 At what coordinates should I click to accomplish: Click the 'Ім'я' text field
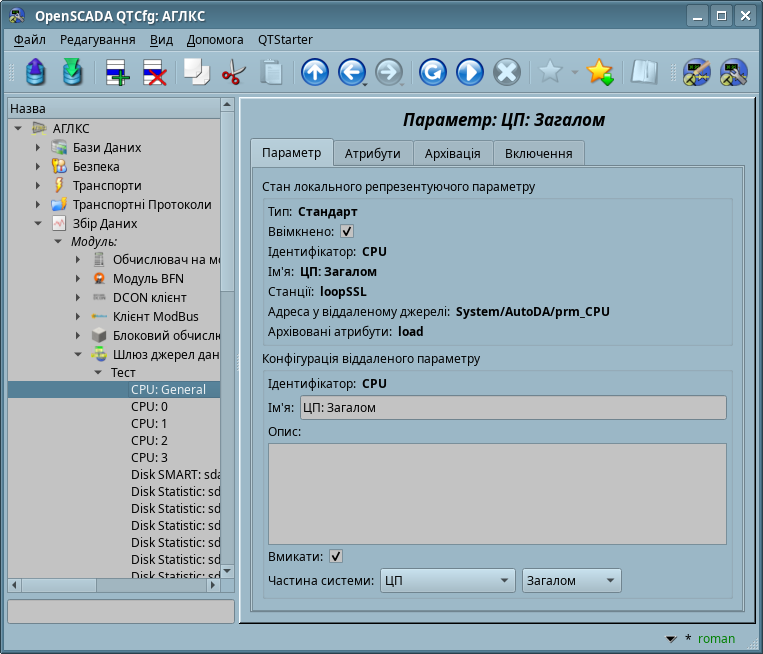click(x=513, y=407)
